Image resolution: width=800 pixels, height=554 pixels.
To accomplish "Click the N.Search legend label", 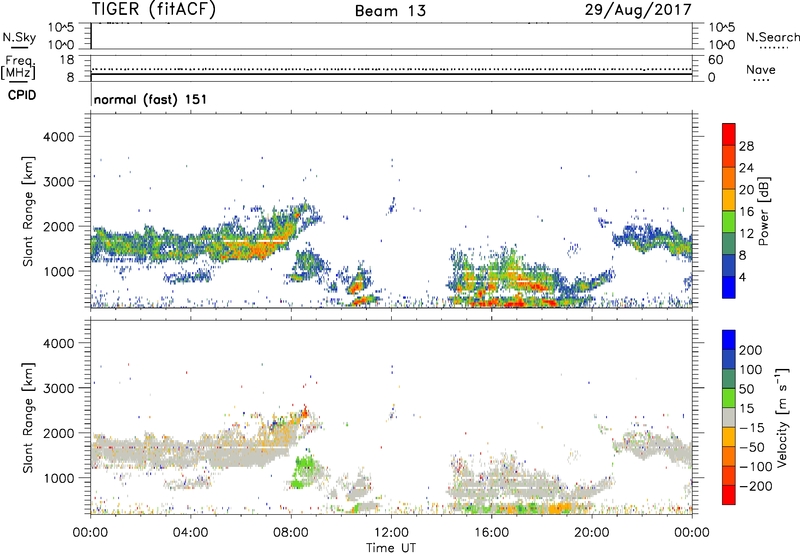I will (773, 37).
